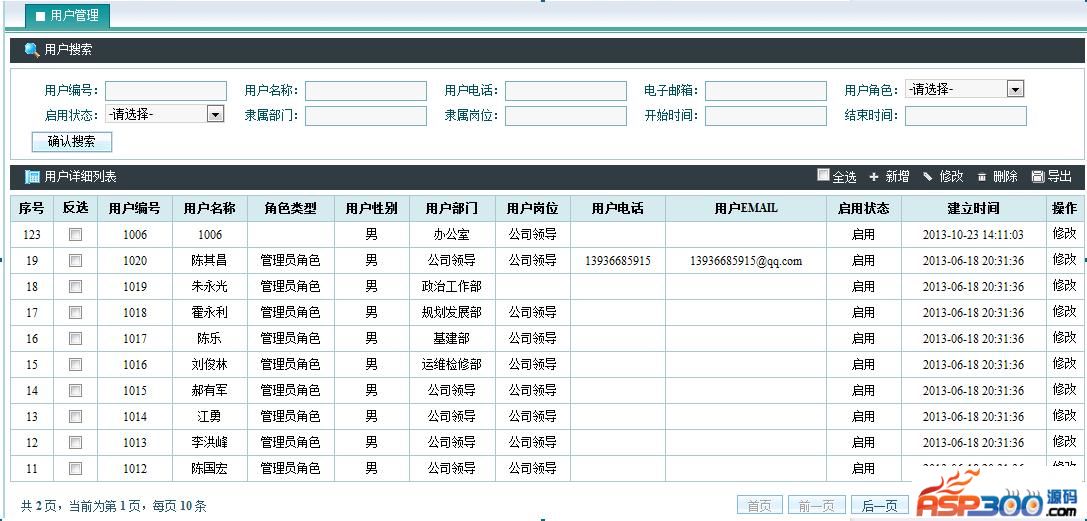Focus the 用户编号 input field
Viewport: 1087px width, 521px height.
(165, 91)
